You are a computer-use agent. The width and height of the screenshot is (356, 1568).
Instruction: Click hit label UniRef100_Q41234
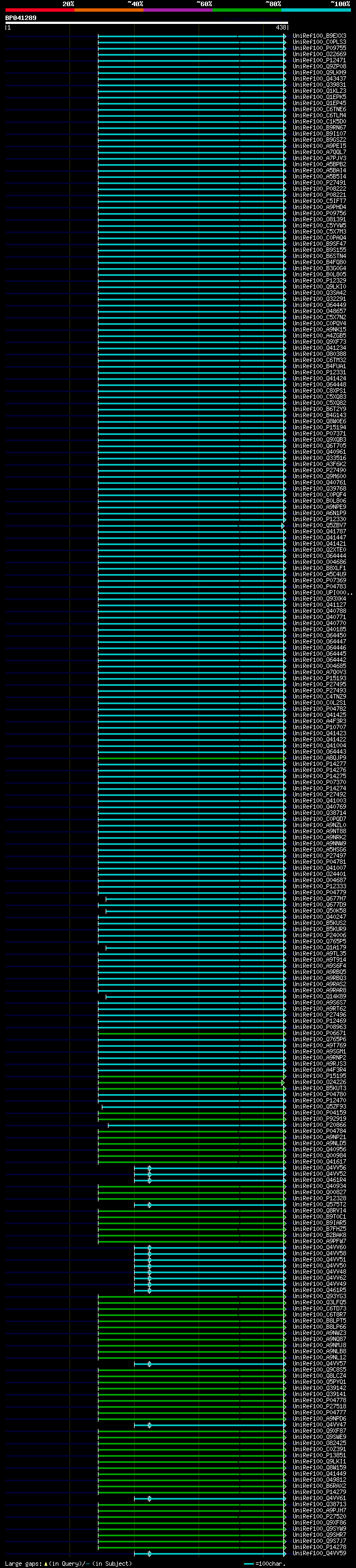319,348
